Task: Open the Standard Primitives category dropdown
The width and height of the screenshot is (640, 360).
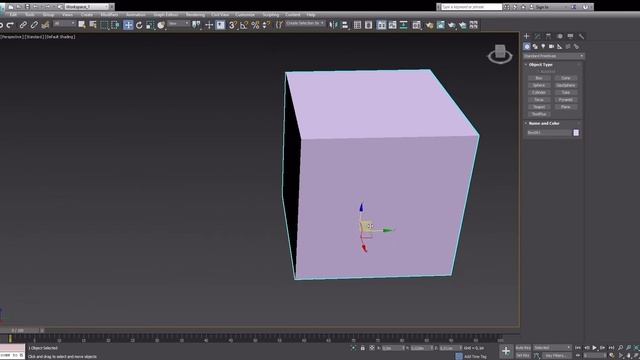Action: (553, 56)
